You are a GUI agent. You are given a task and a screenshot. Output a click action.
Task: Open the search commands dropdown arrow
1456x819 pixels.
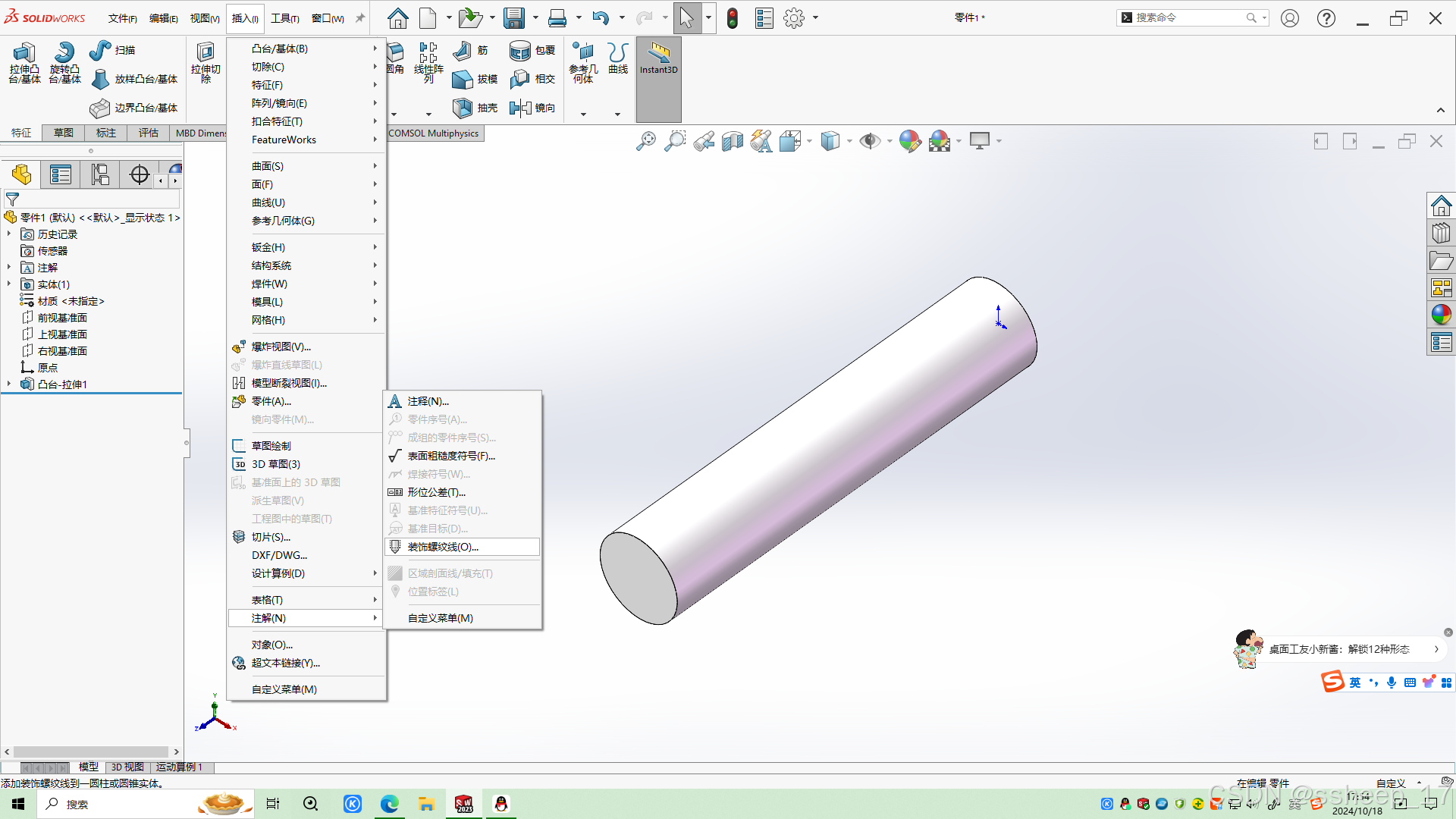[x=1264, y=17]
